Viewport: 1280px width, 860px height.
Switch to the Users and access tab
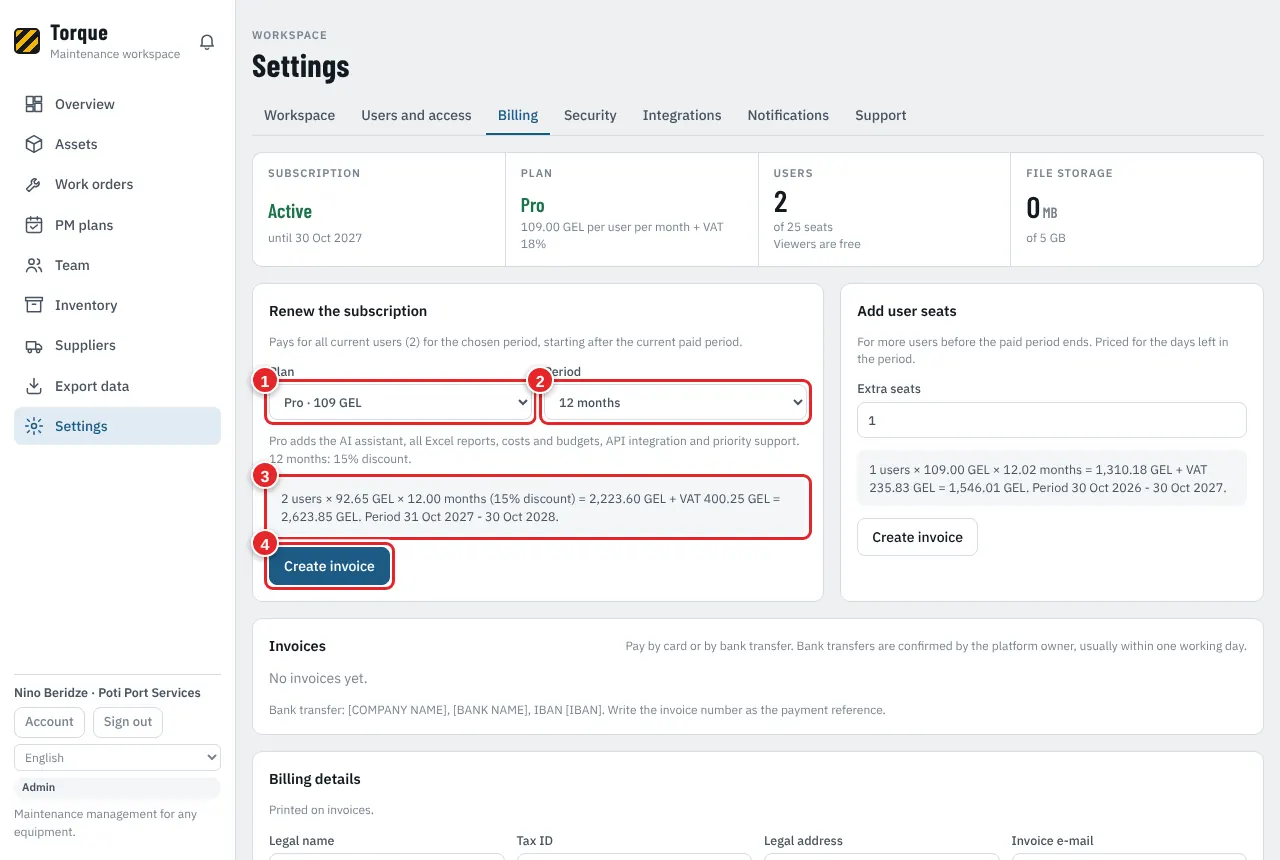pos(416,115)
